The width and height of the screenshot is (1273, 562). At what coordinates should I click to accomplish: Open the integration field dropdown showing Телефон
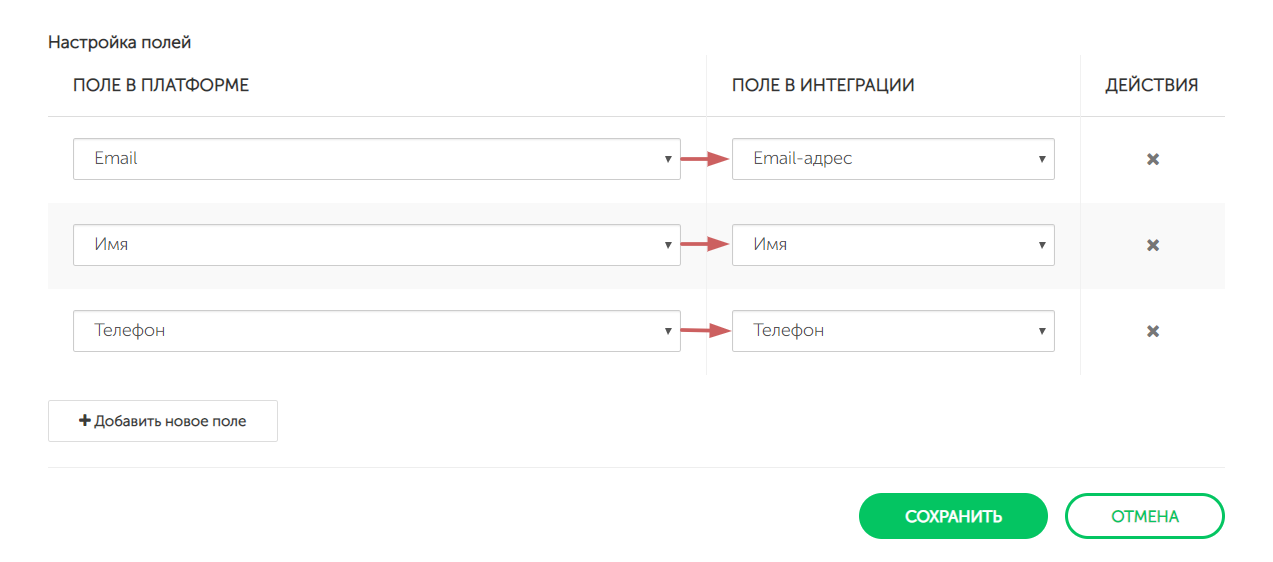892,331
